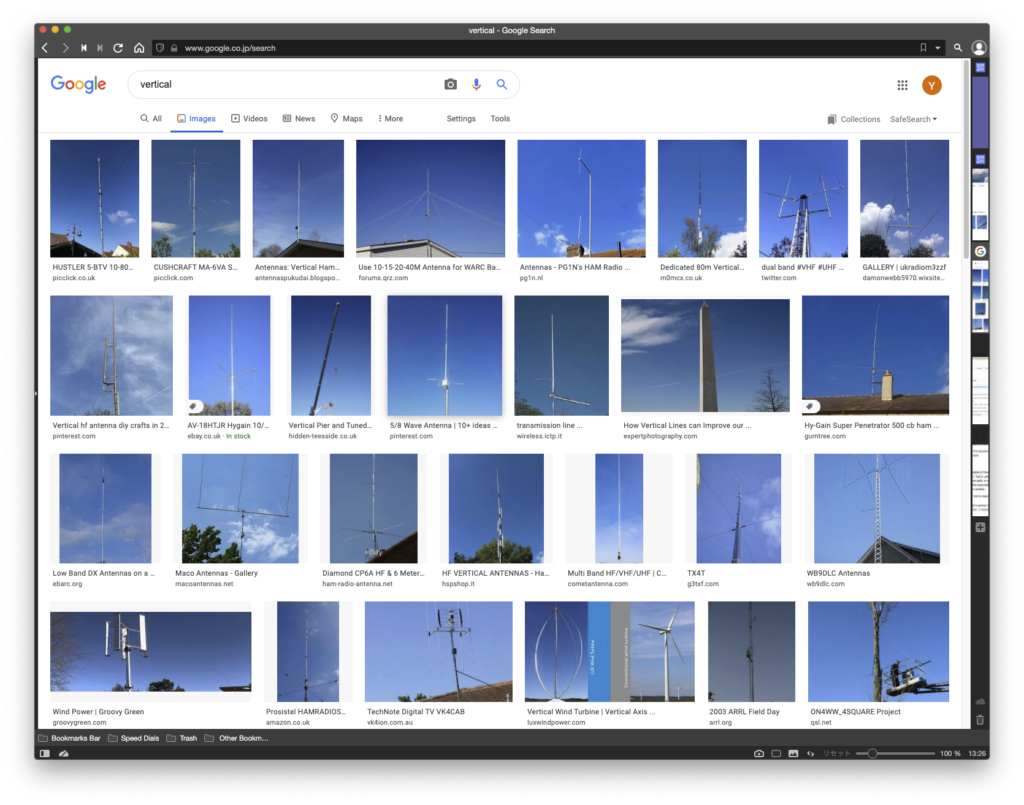The image size is (1024, 805).
Task: Switch to the News tab
Action: pyautogui.click(x=298, y=119)
